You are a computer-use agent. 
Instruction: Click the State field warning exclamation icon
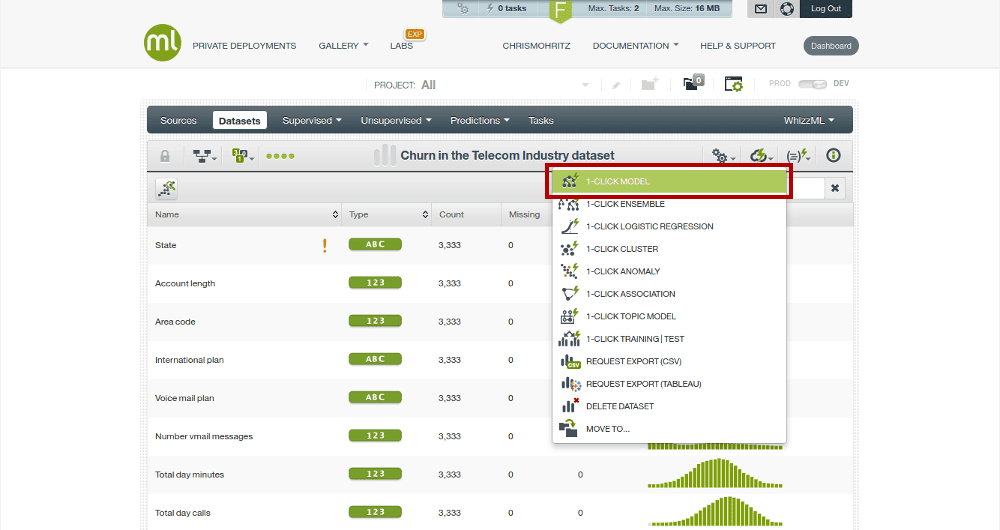325,245
